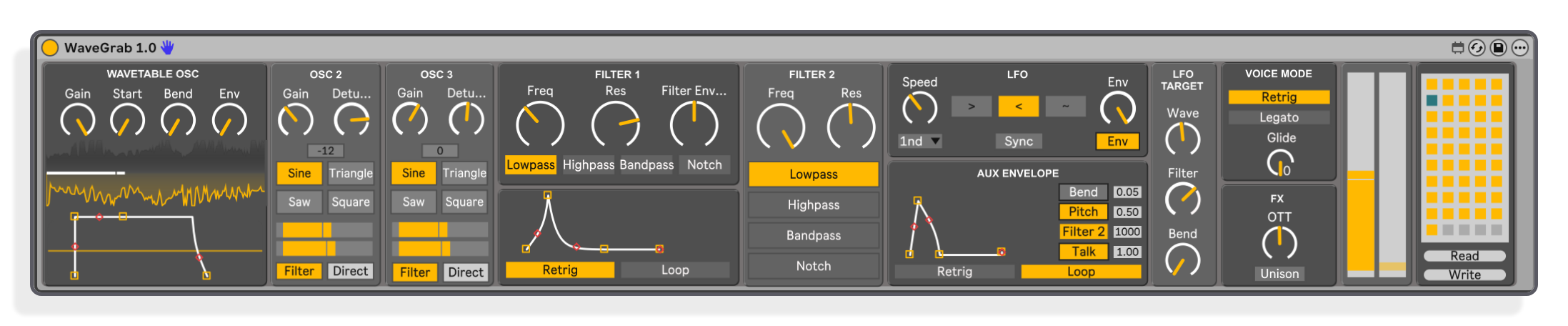The height and width of the screenshot is (326, 1568).
Task: Toggle Retrig under Filter 1 envelope
Action: click(560, 270)
